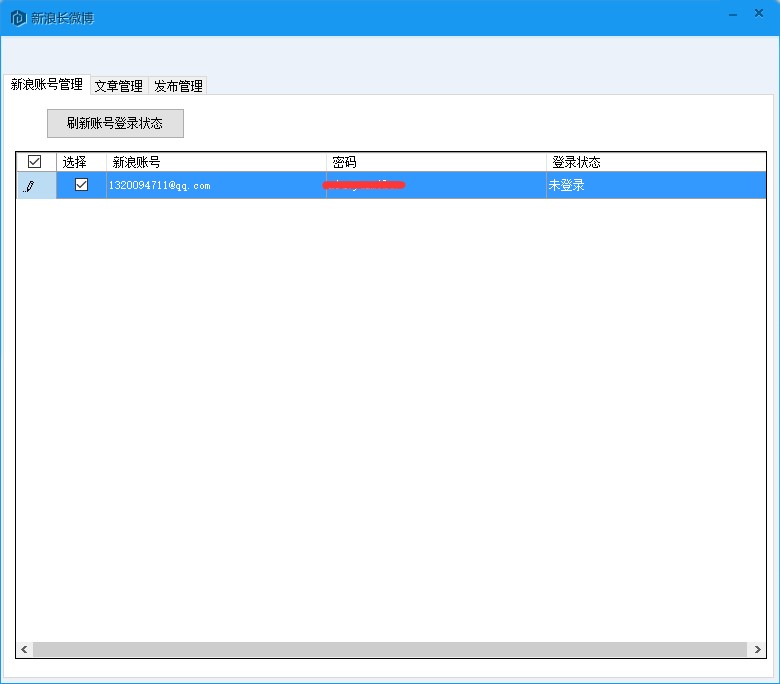
Task: Click the 登录状态 column header
Action: [656, 162]
